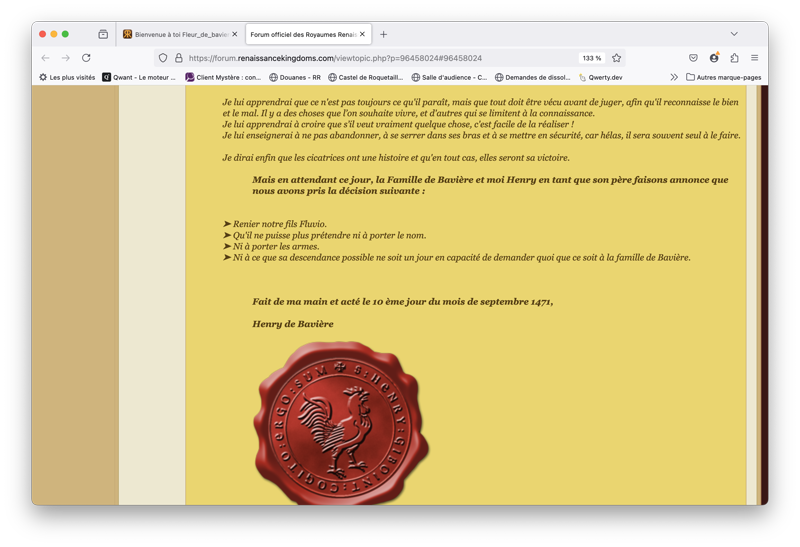Open Client Mystère bookmark
This screenshot has height=547, width=800.
click(x=223, y=78)
